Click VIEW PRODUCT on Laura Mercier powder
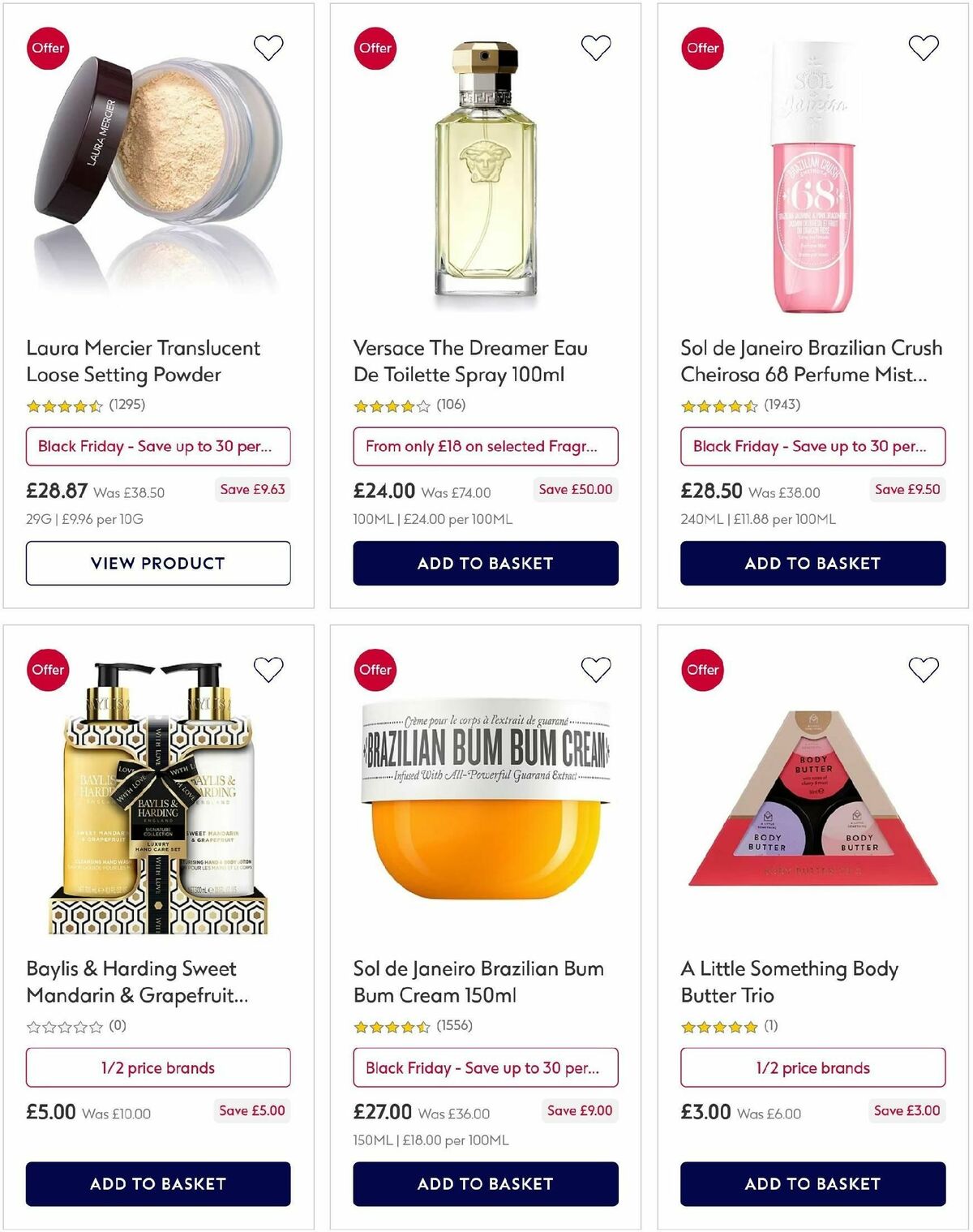Viewport: 973px width, 1232px height. pyautogui.click(x=158, y=563)
